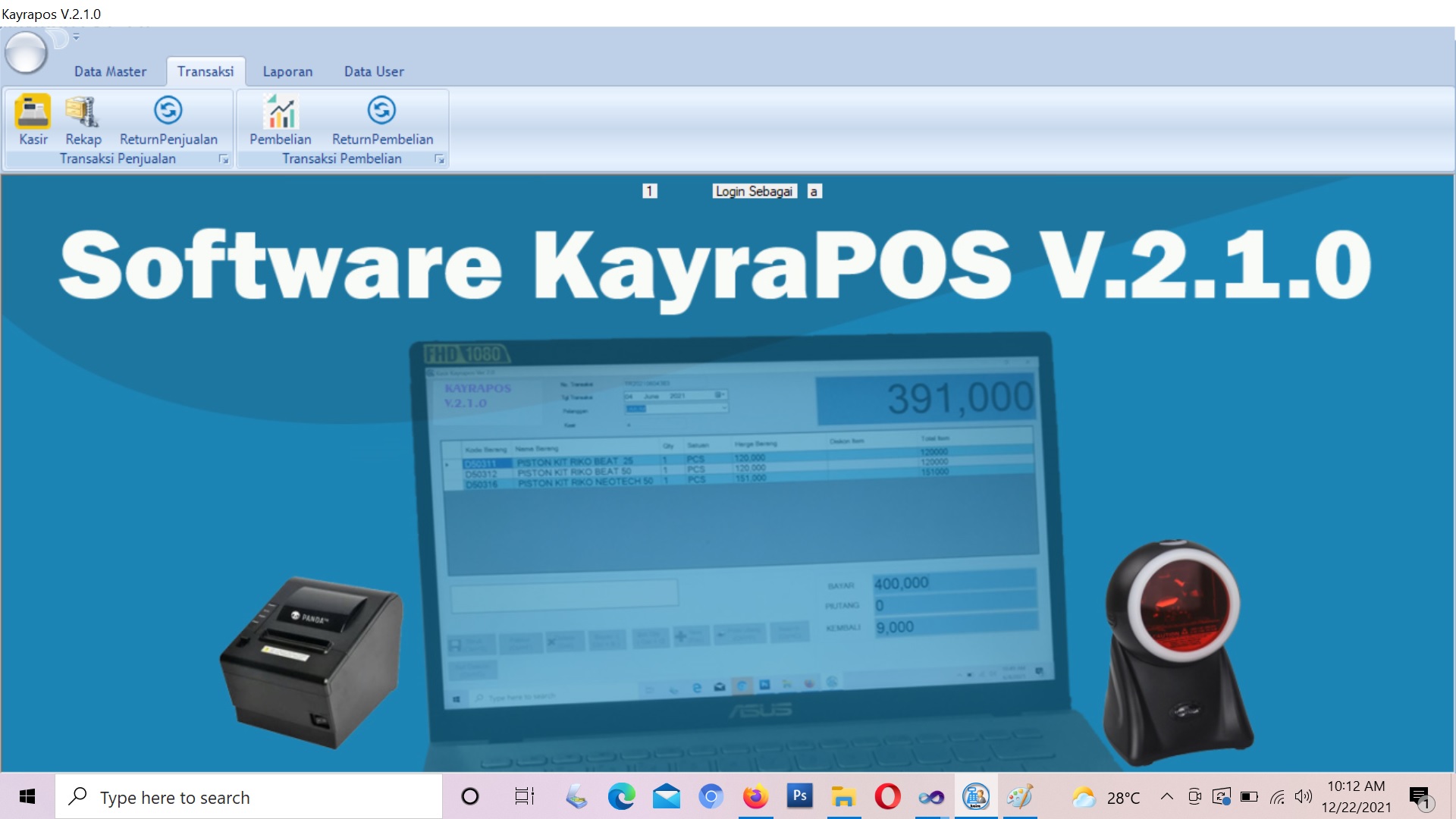Expand Transaksi Pembelian group dialog launcher
The image size is (1456, 819).
tap(439, 159)
